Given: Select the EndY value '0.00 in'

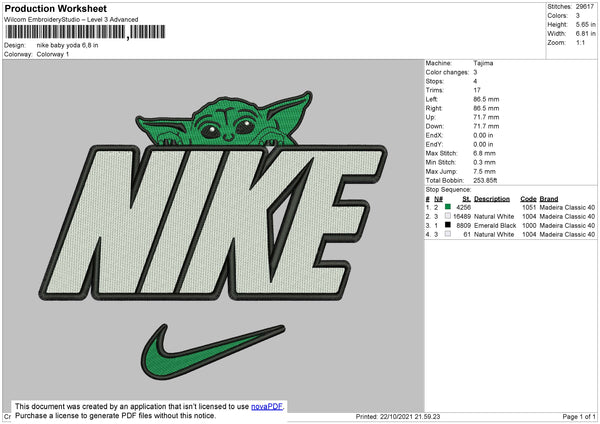Looking at the screenshot, I should coord(483,144).
